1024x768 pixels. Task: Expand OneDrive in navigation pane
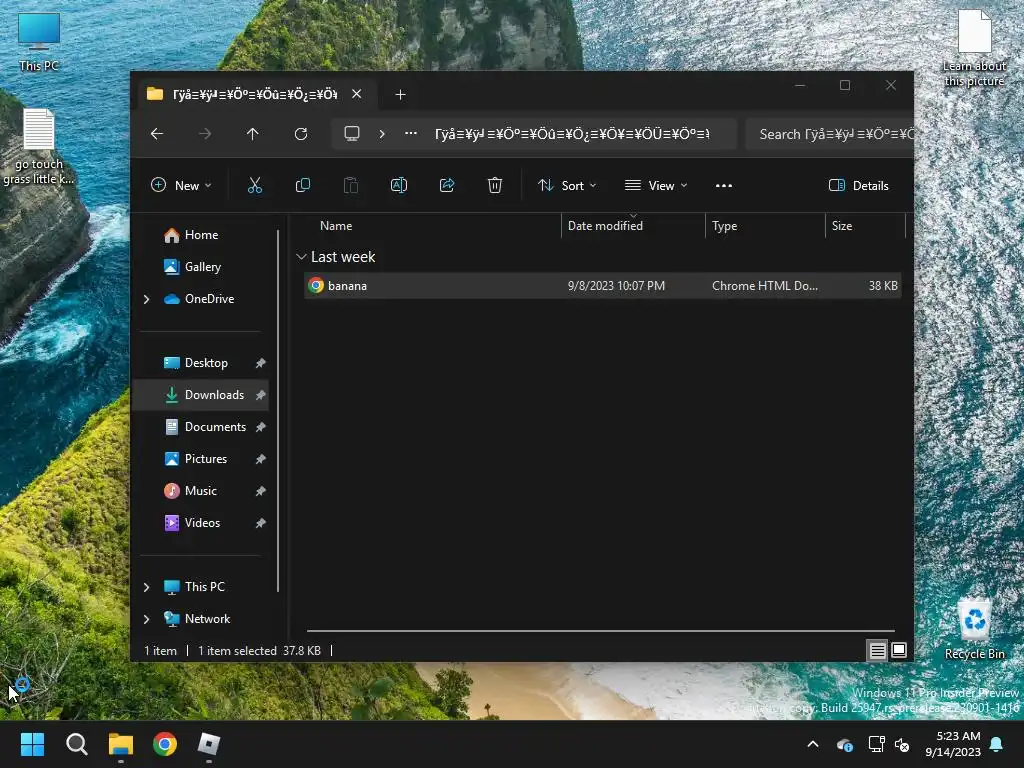click(146, 299)
